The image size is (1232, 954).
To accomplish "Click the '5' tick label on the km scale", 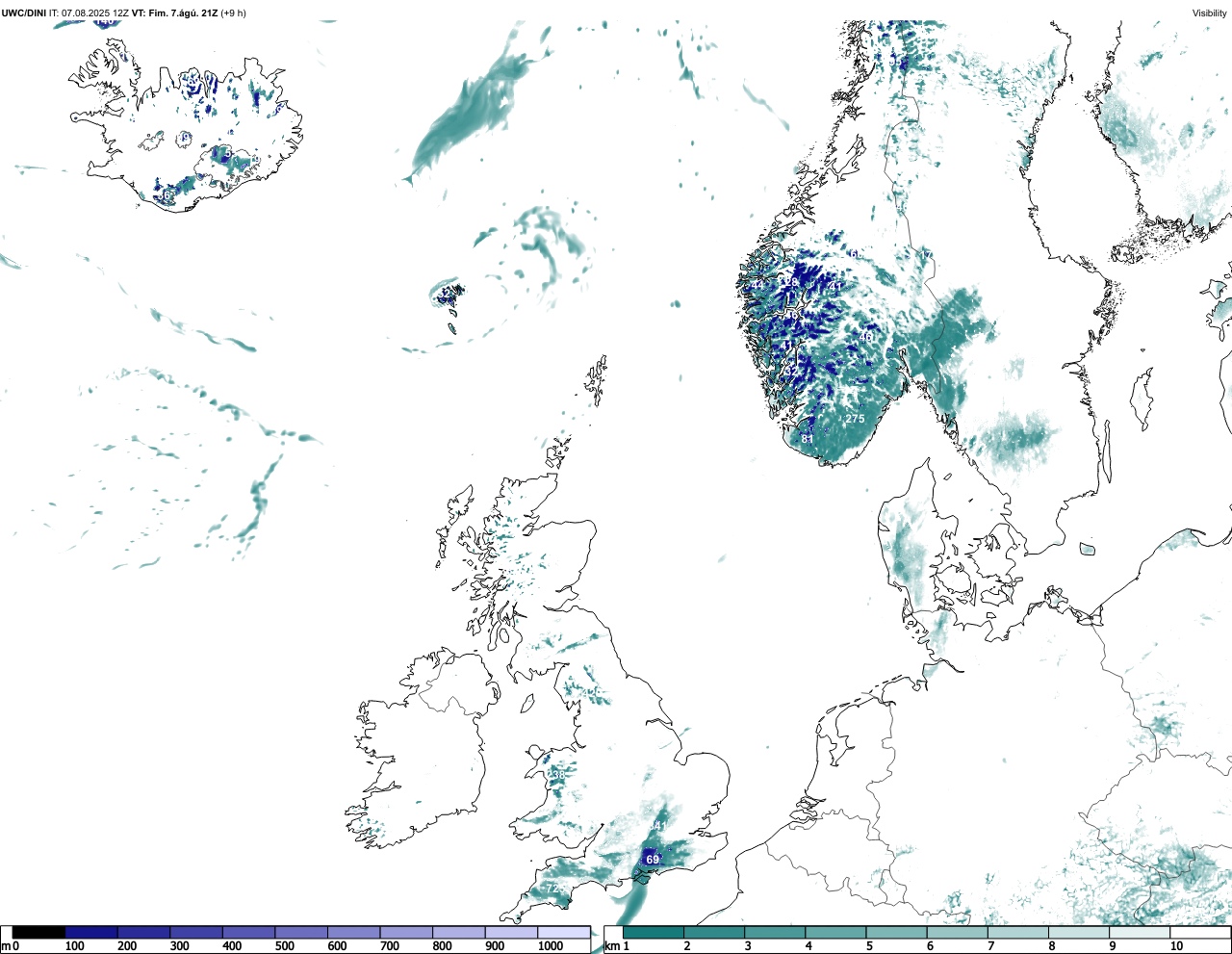I will (868, 946).
